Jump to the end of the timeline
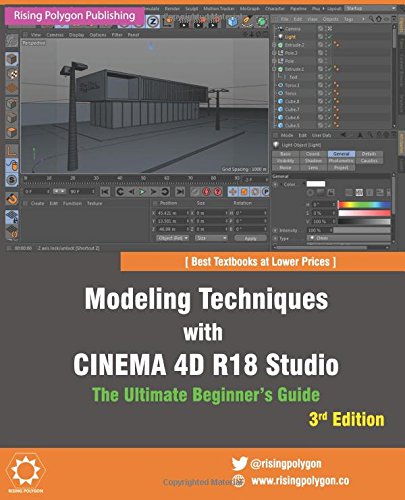This screenshot has width=405, height=500. click(180, 192)
